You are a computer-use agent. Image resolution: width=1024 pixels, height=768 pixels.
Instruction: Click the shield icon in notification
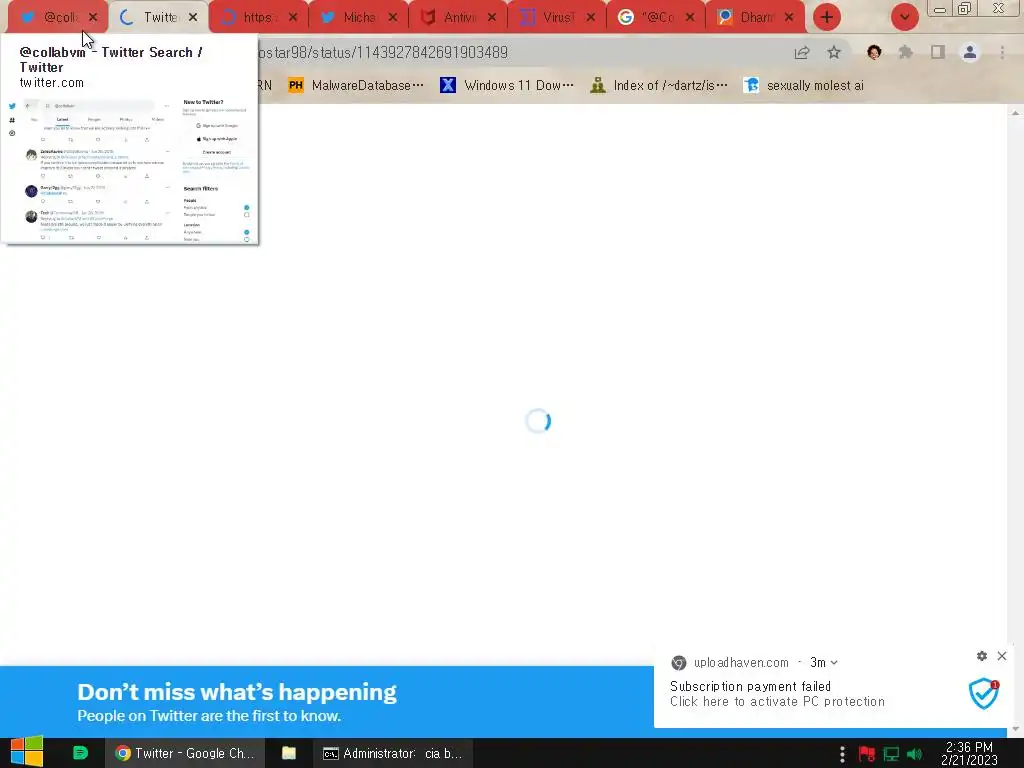(x=984, y=694)
